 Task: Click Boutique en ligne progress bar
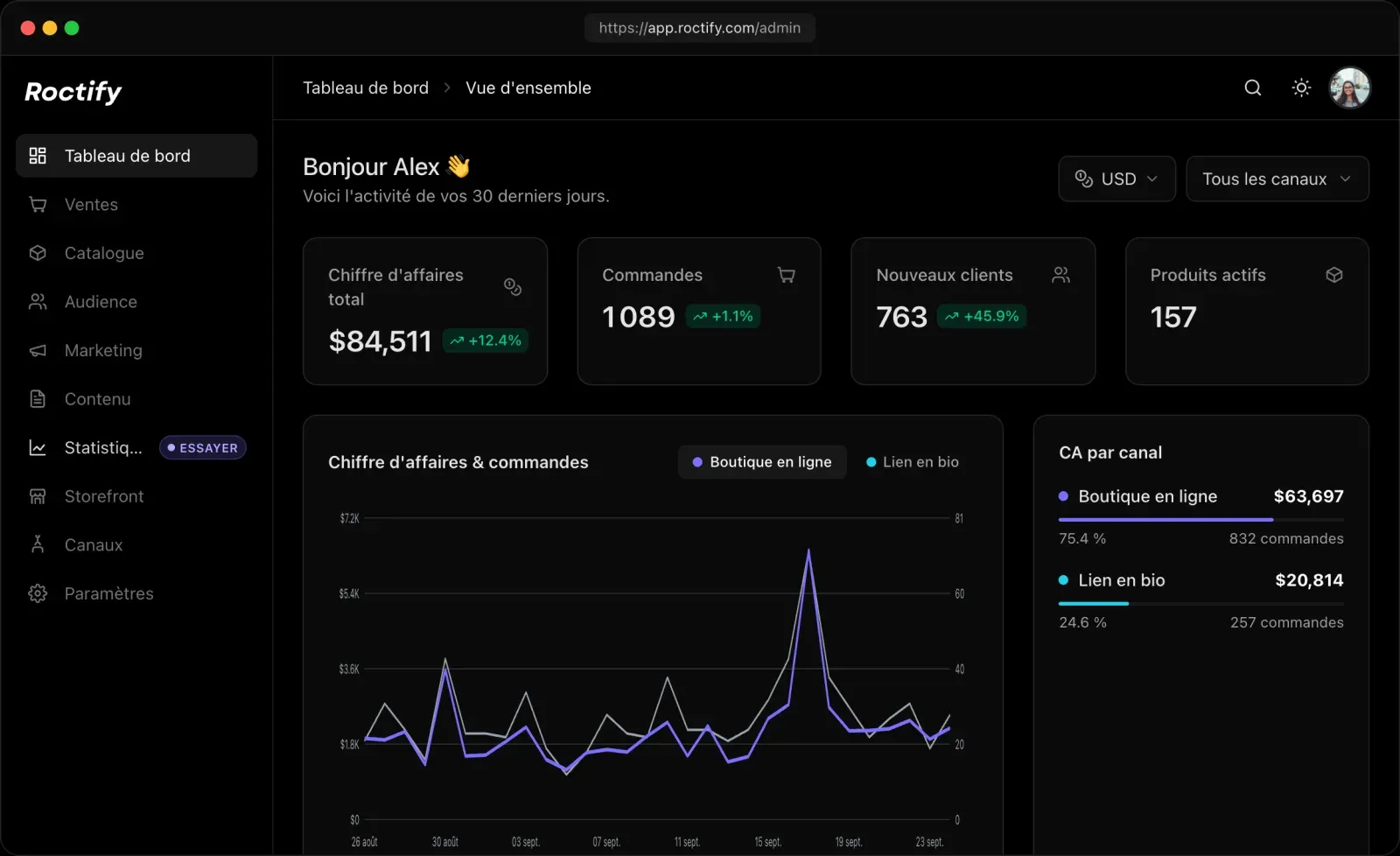click(1201, 520)
